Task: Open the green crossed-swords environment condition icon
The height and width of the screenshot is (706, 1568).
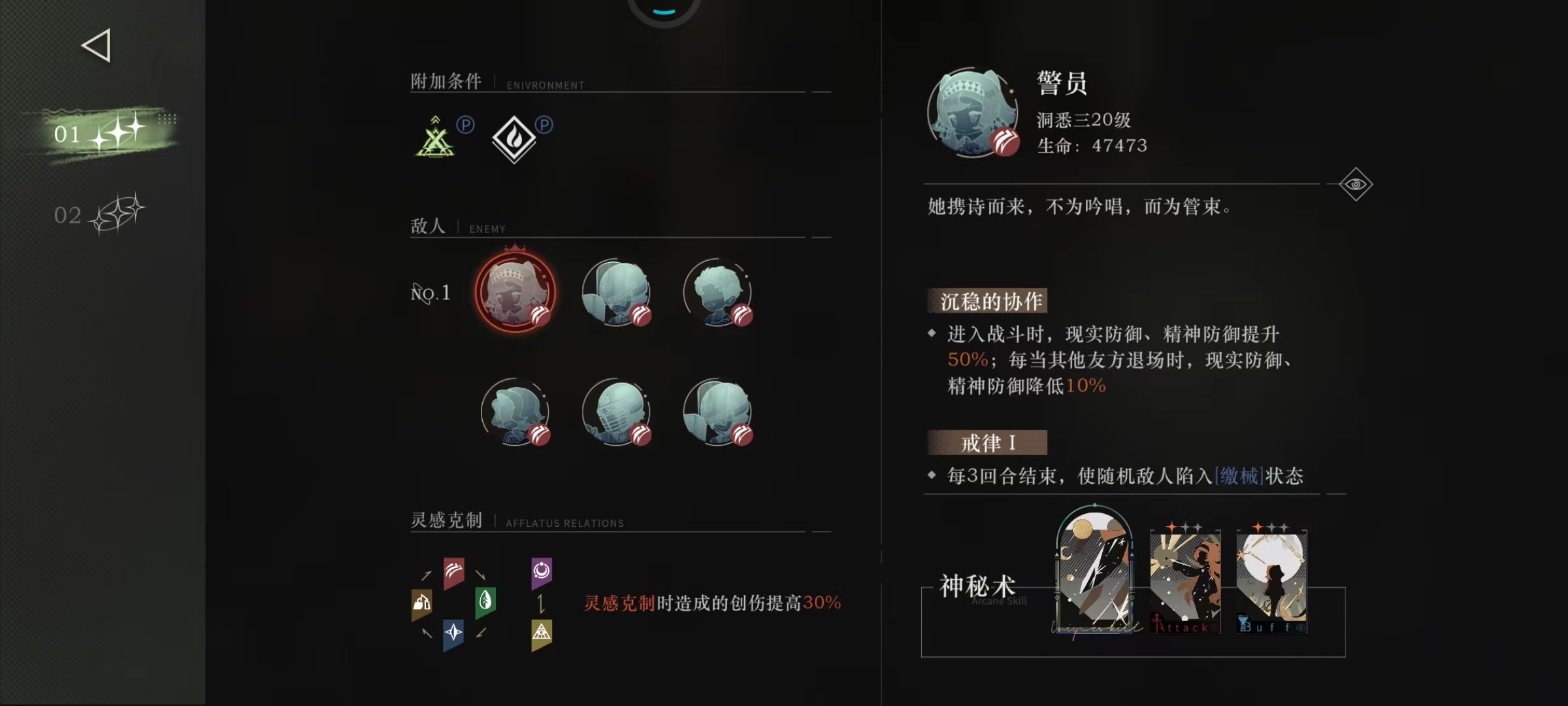Action: (x=435, y=139)
